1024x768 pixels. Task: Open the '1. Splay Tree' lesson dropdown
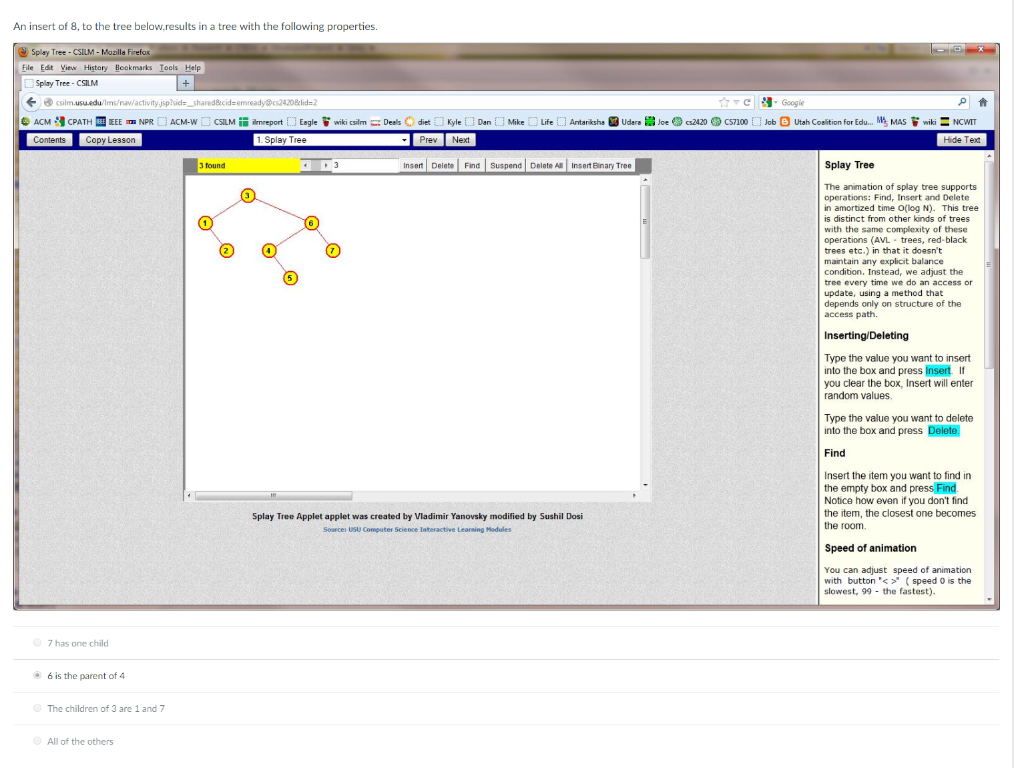(331, 140)
